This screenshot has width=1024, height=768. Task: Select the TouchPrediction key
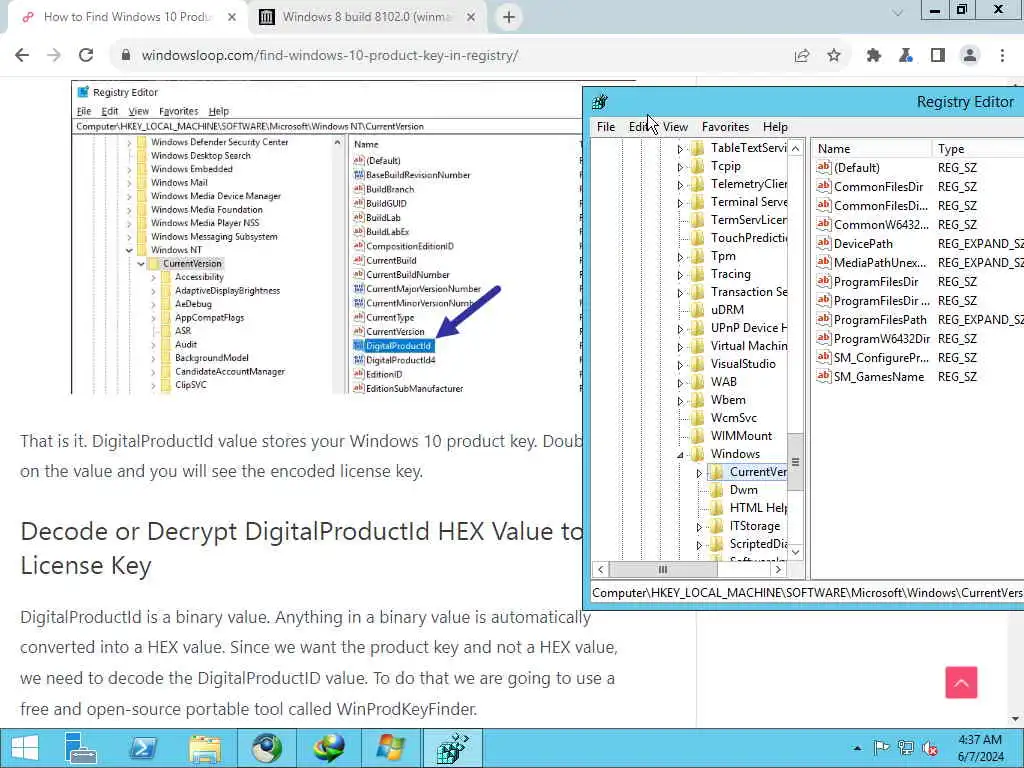tap(748, 238)
